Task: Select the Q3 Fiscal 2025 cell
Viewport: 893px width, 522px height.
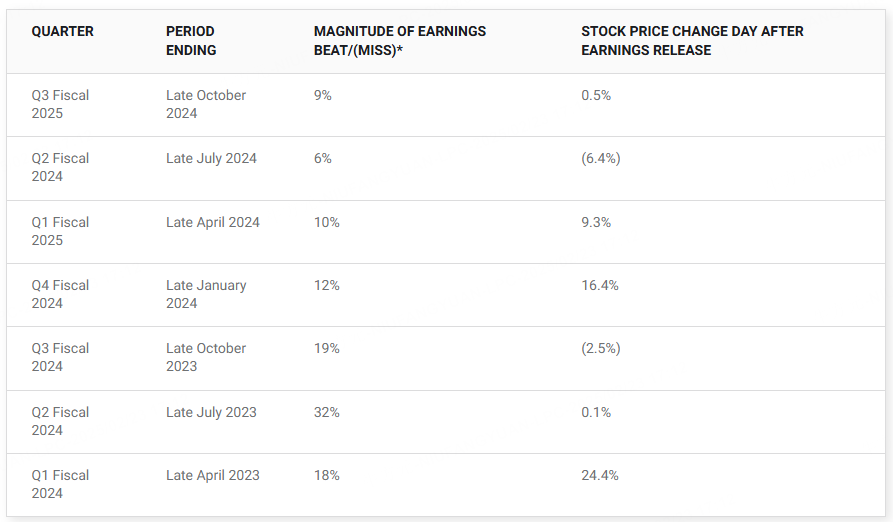Action: click(60, 104)
